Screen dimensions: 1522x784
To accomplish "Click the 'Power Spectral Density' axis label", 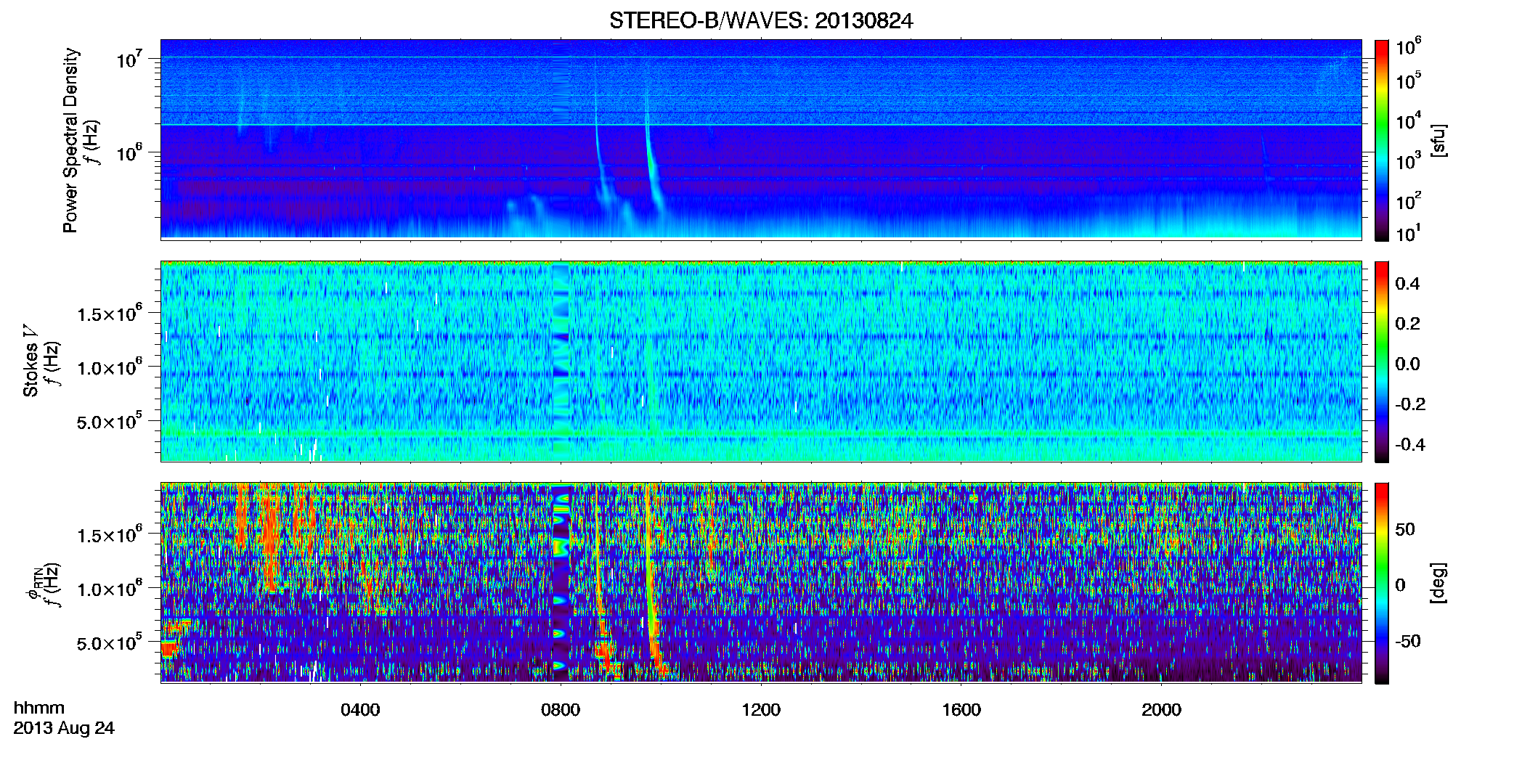I will pos(70,140).
